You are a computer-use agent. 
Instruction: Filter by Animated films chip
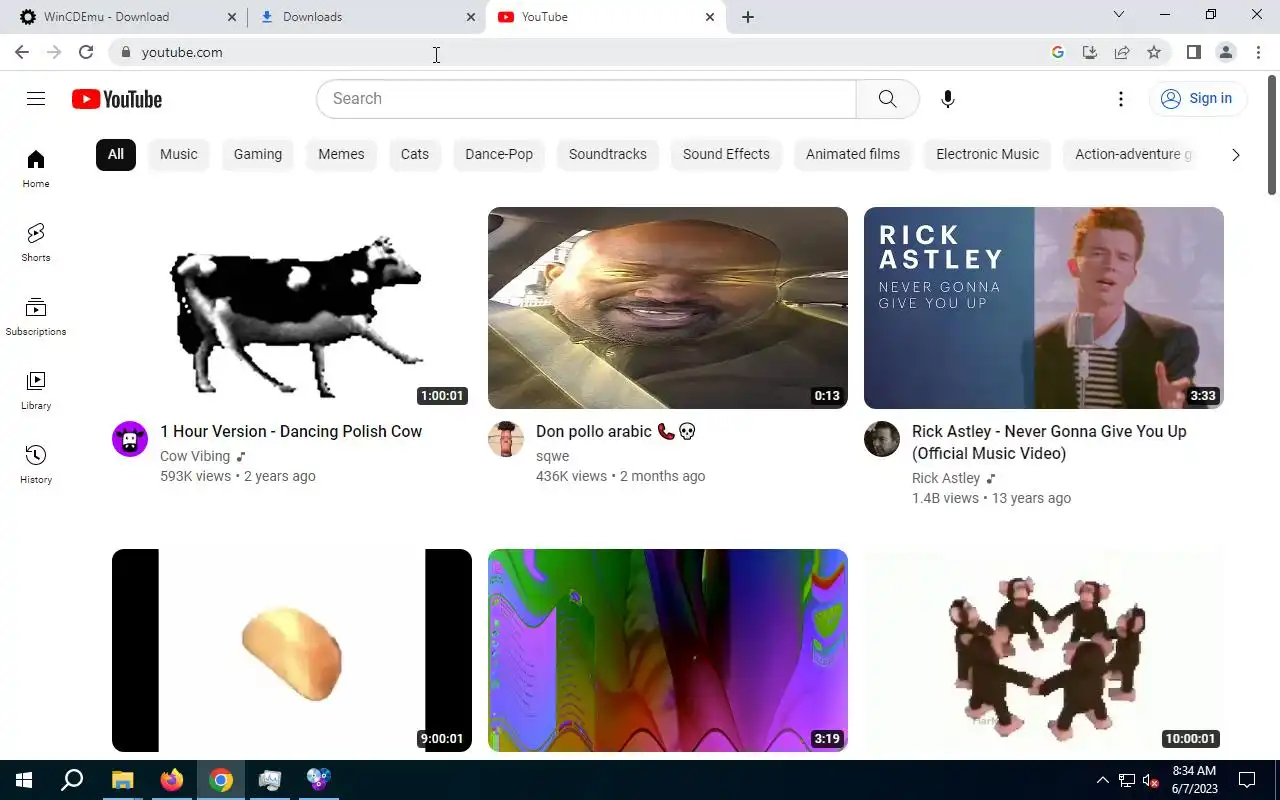[853, 154]
